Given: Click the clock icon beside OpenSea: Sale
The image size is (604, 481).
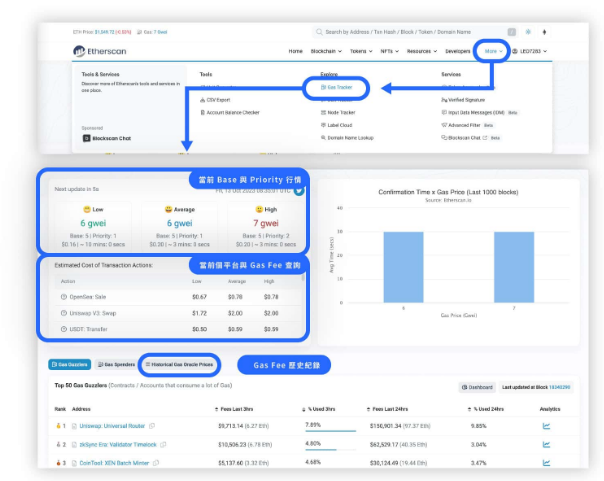Looking at the screenshot, I should pos(64,297).
